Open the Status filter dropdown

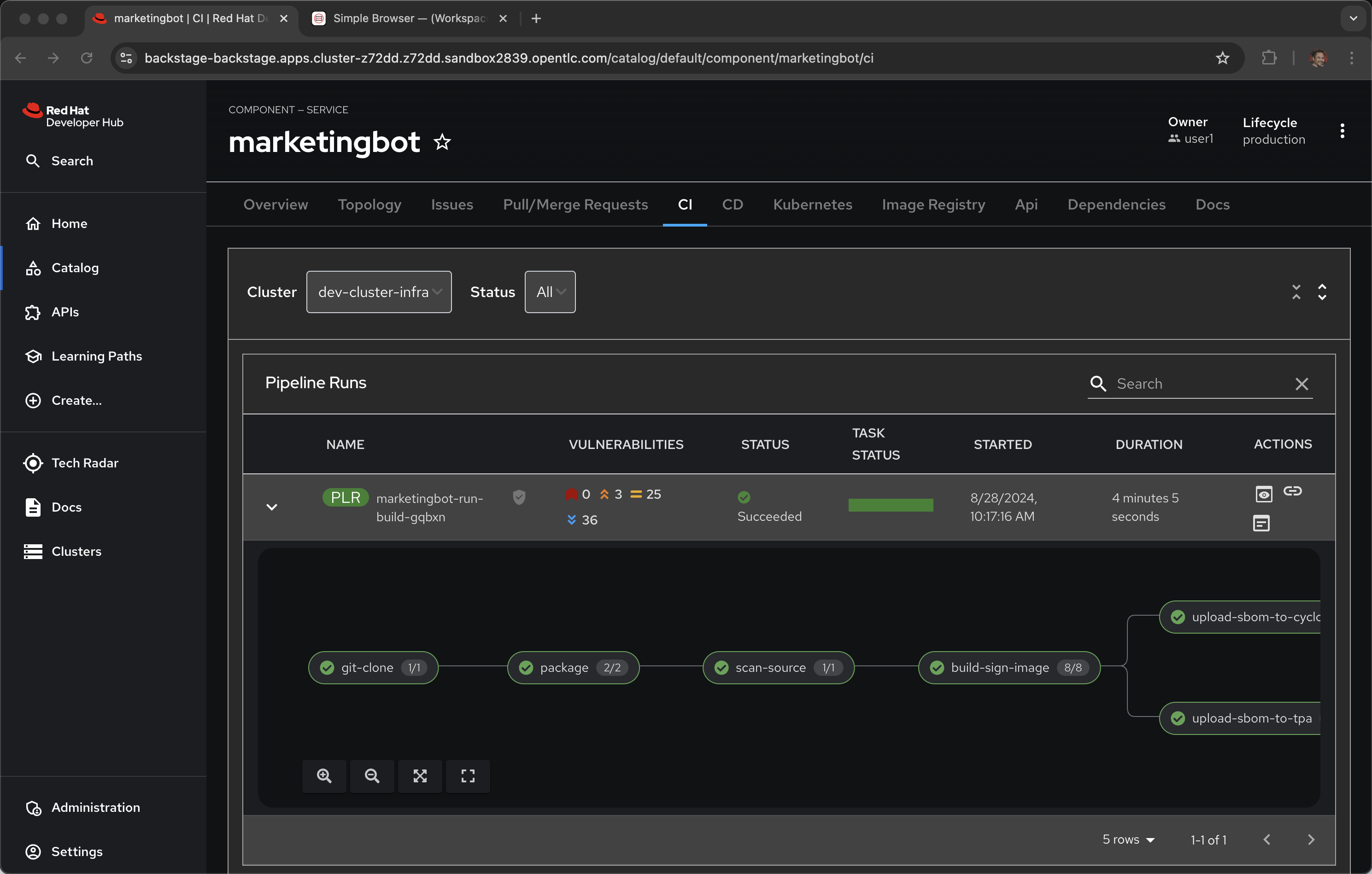(550, 292)
